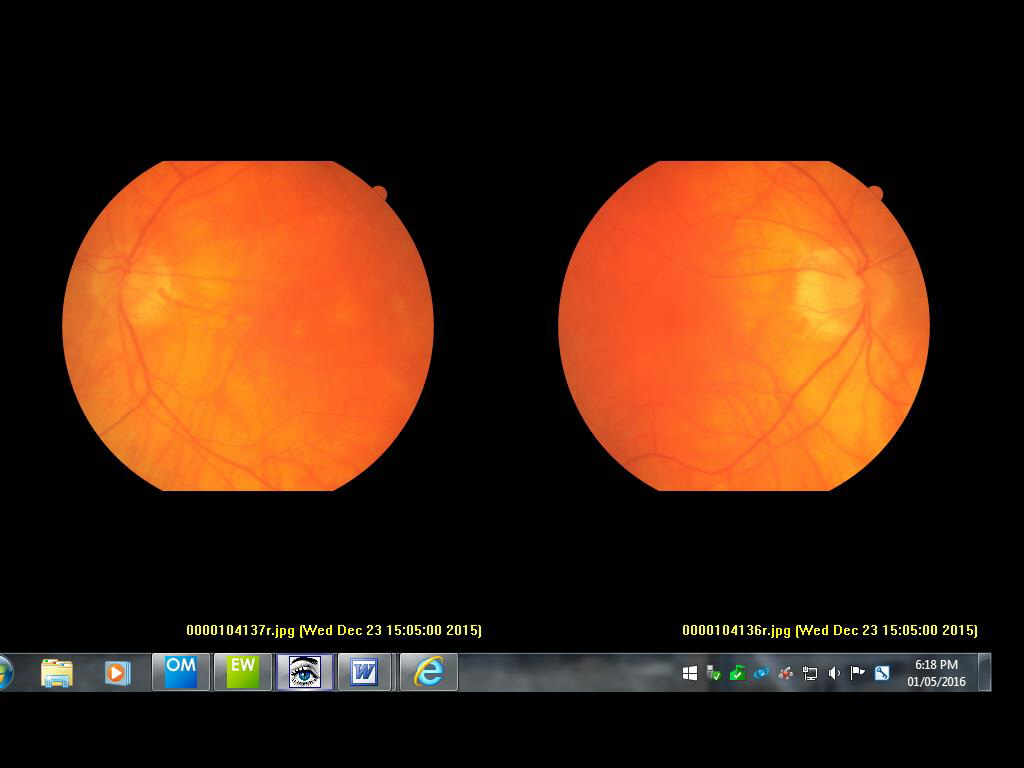The height and width of the screenshot is (768, 1024).
Task: Open File Explorer from the taskbar
Action: pos(57,672)
